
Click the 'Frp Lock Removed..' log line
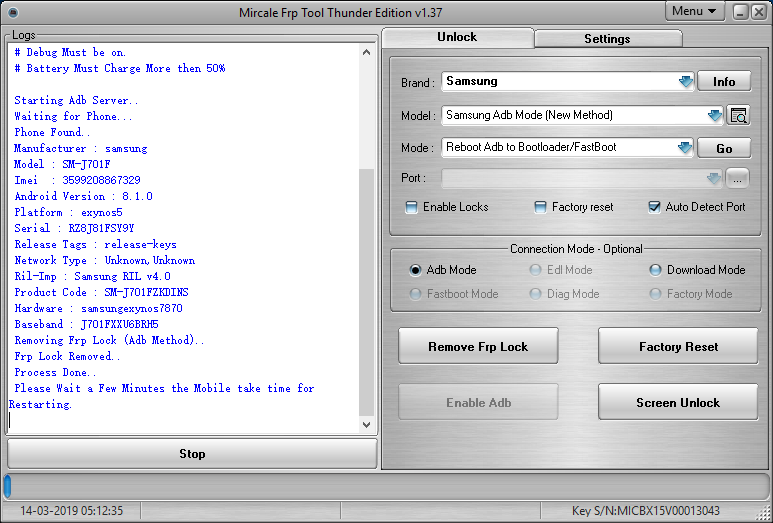point(67,356)
